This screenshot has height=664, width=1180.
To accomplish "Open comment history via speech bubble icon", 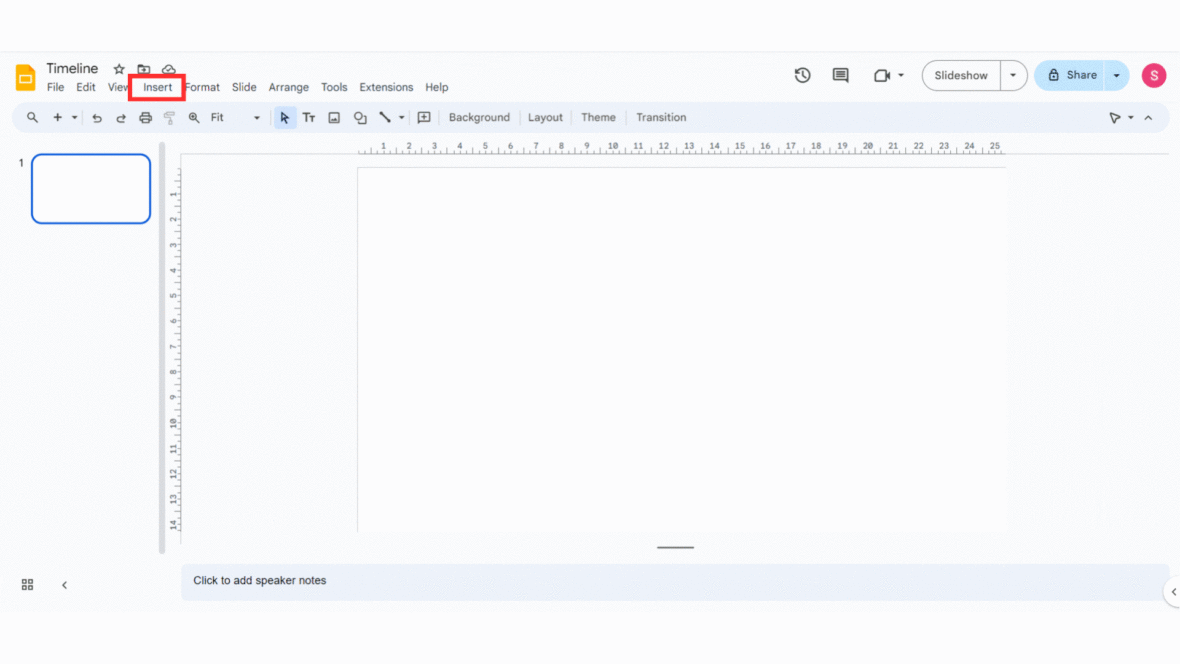I will pos(840,75).
